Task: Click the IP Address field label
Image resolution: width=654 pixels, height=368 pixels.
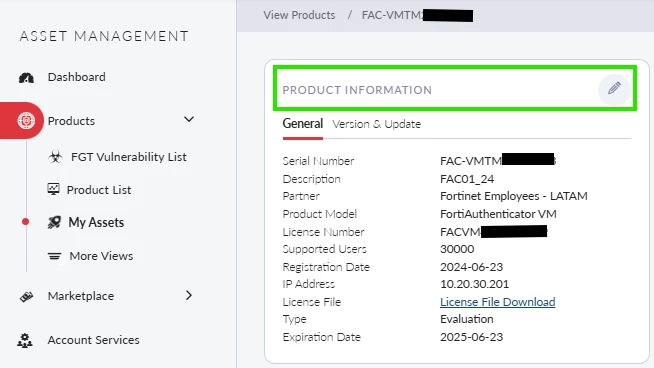Action: click(x=309, y=284)
